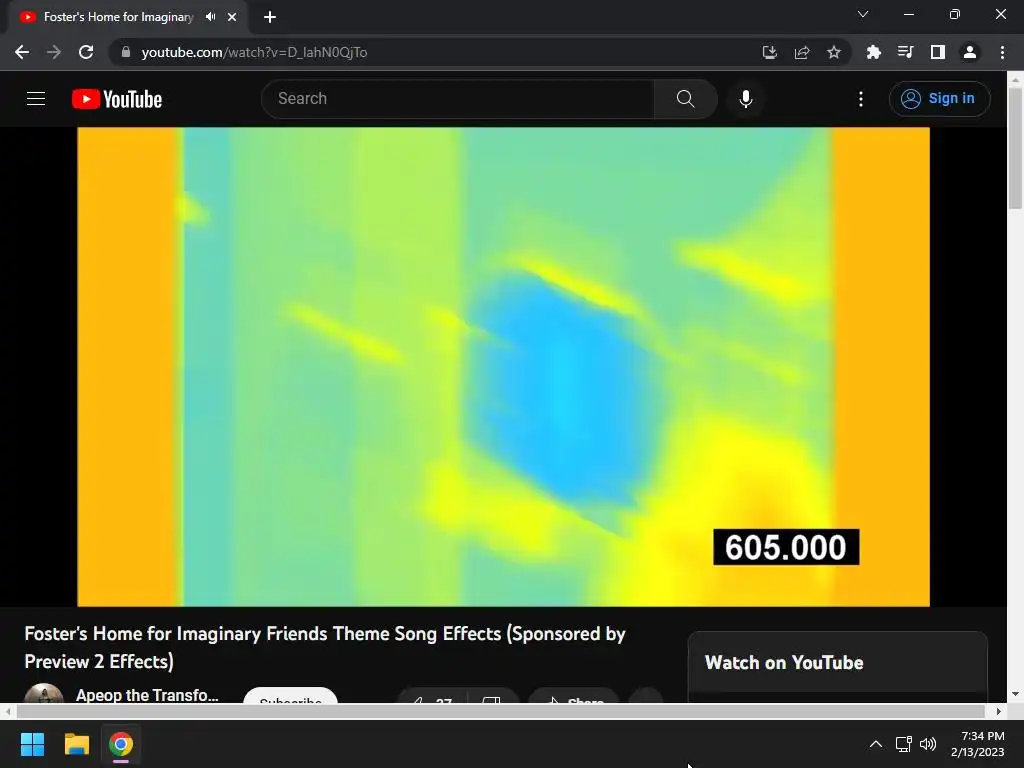Click the vertical scrollbar thumb

tap(1015, 148)
